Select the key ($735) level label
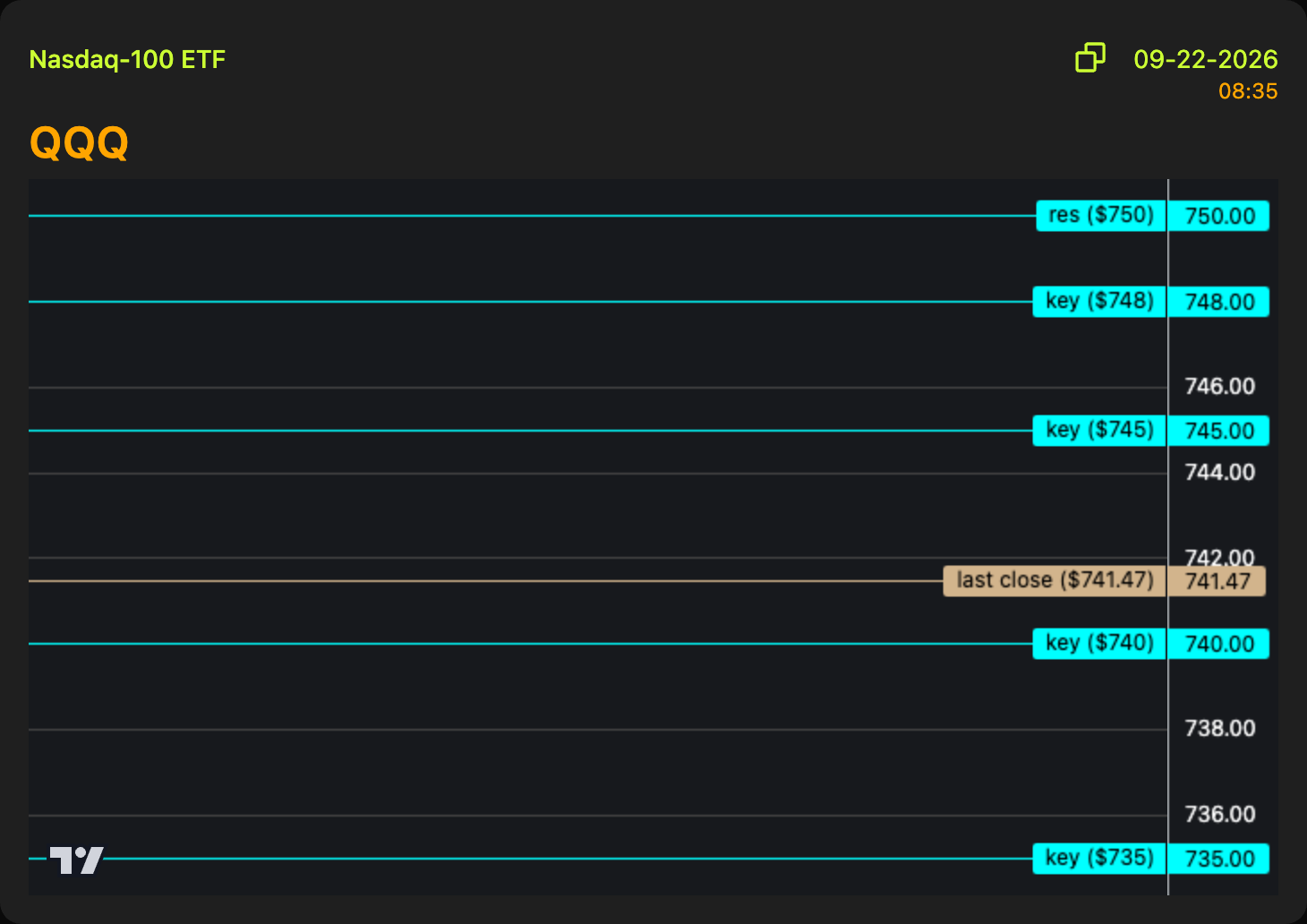This screenshot has height=924, width=1307. 1099,859
